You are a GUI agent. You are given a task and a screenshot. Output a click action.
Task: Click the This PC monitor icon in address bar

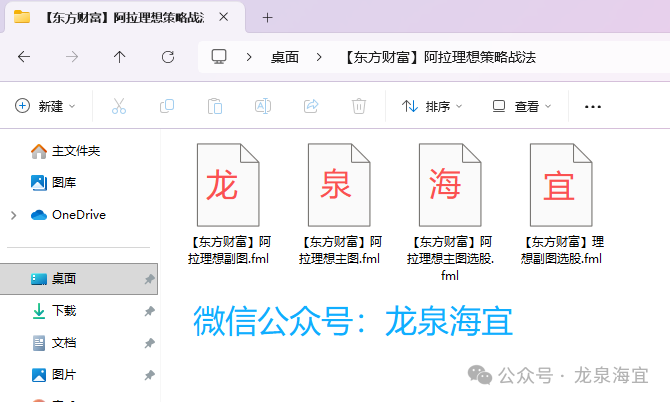click(219, 57)
